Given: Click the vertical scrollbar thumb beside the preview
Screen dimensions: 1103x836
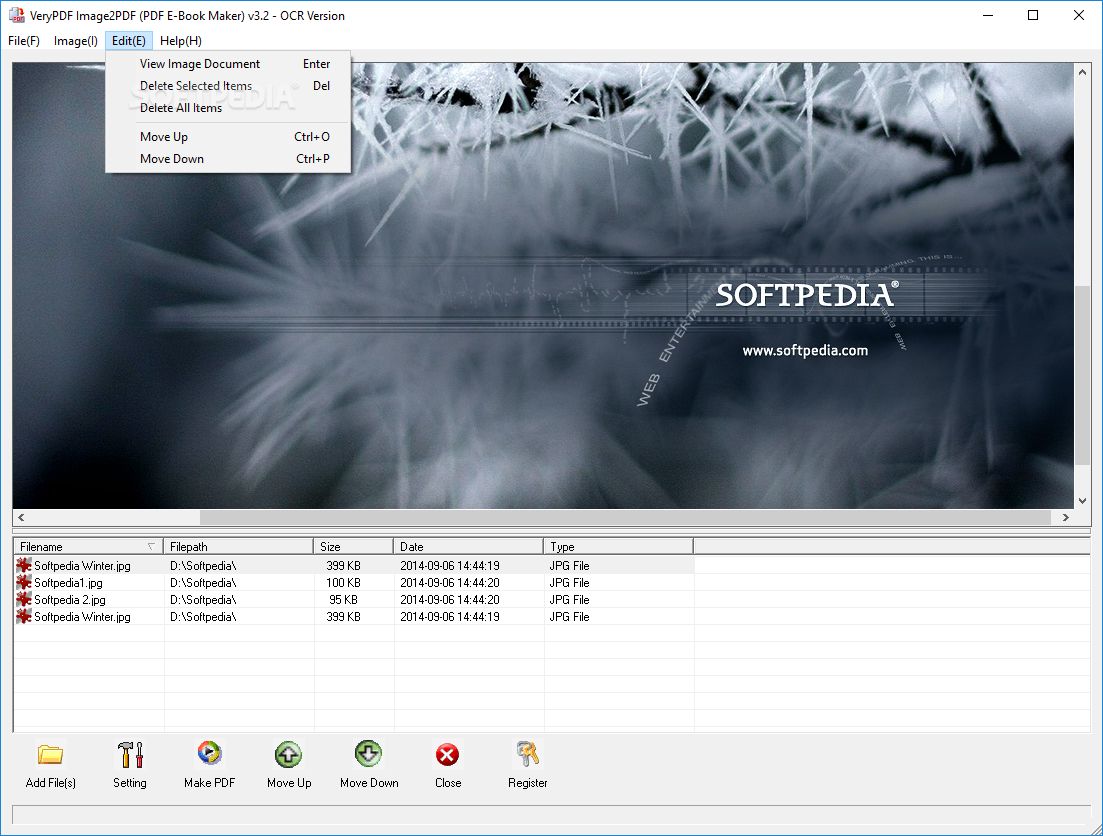Looking at the screenshot, I should (1083, 375).
